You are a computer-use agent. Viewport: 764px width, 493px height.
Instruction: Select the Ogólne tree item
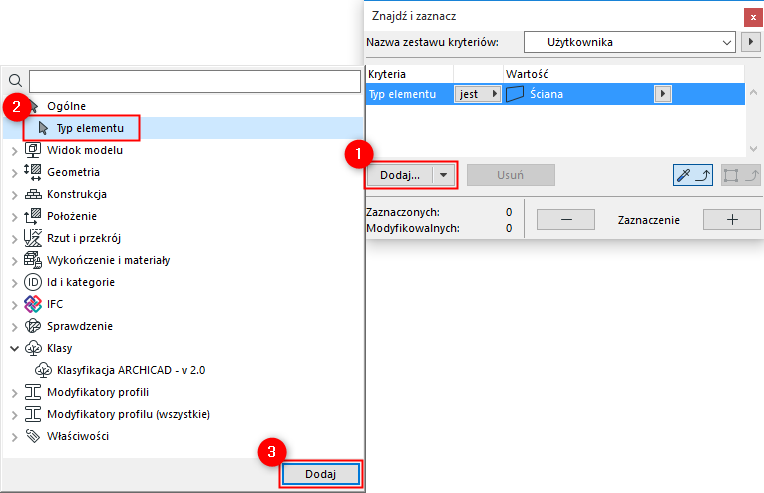click(183, 106)
